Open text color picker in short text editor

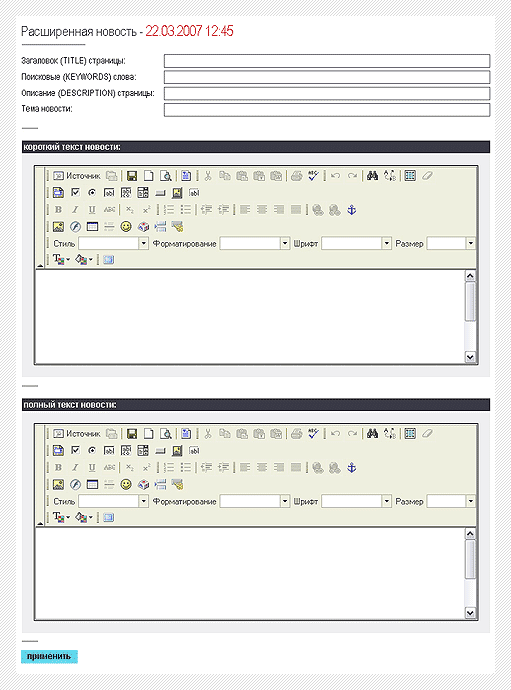coord(61,260)
